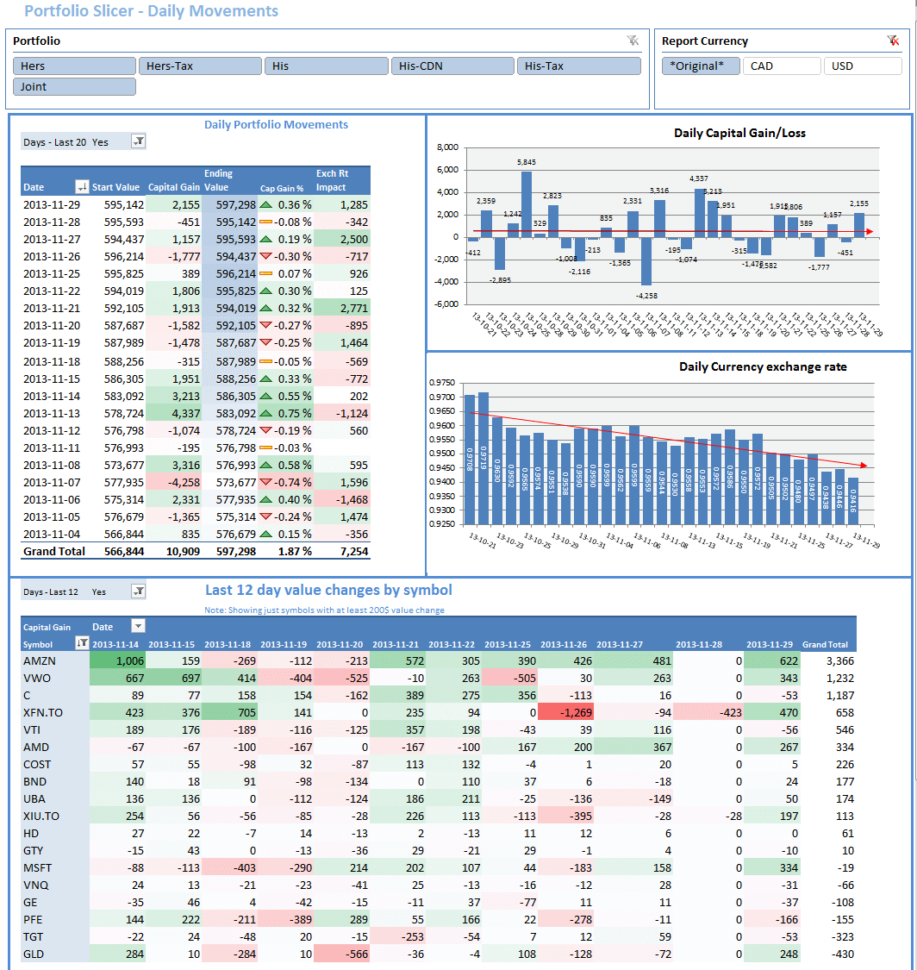Screen dimensions: 917x970
Task: Open the Date field dropdown in the symbols table
Action: pyautogui.click(x=139, y=627)
